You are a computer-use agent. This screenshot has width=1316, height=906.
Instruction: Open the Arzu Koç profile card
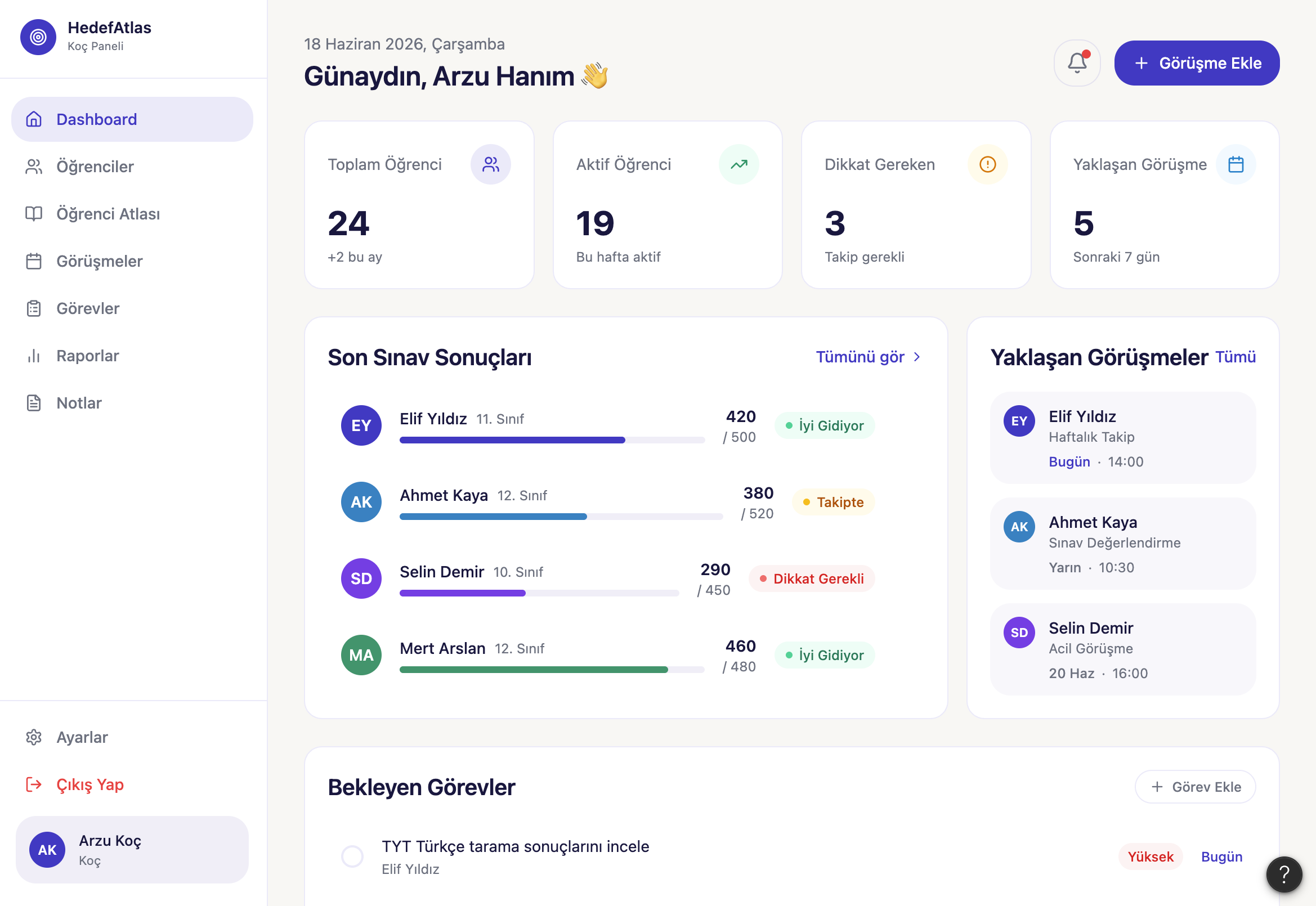pos(132,849)
